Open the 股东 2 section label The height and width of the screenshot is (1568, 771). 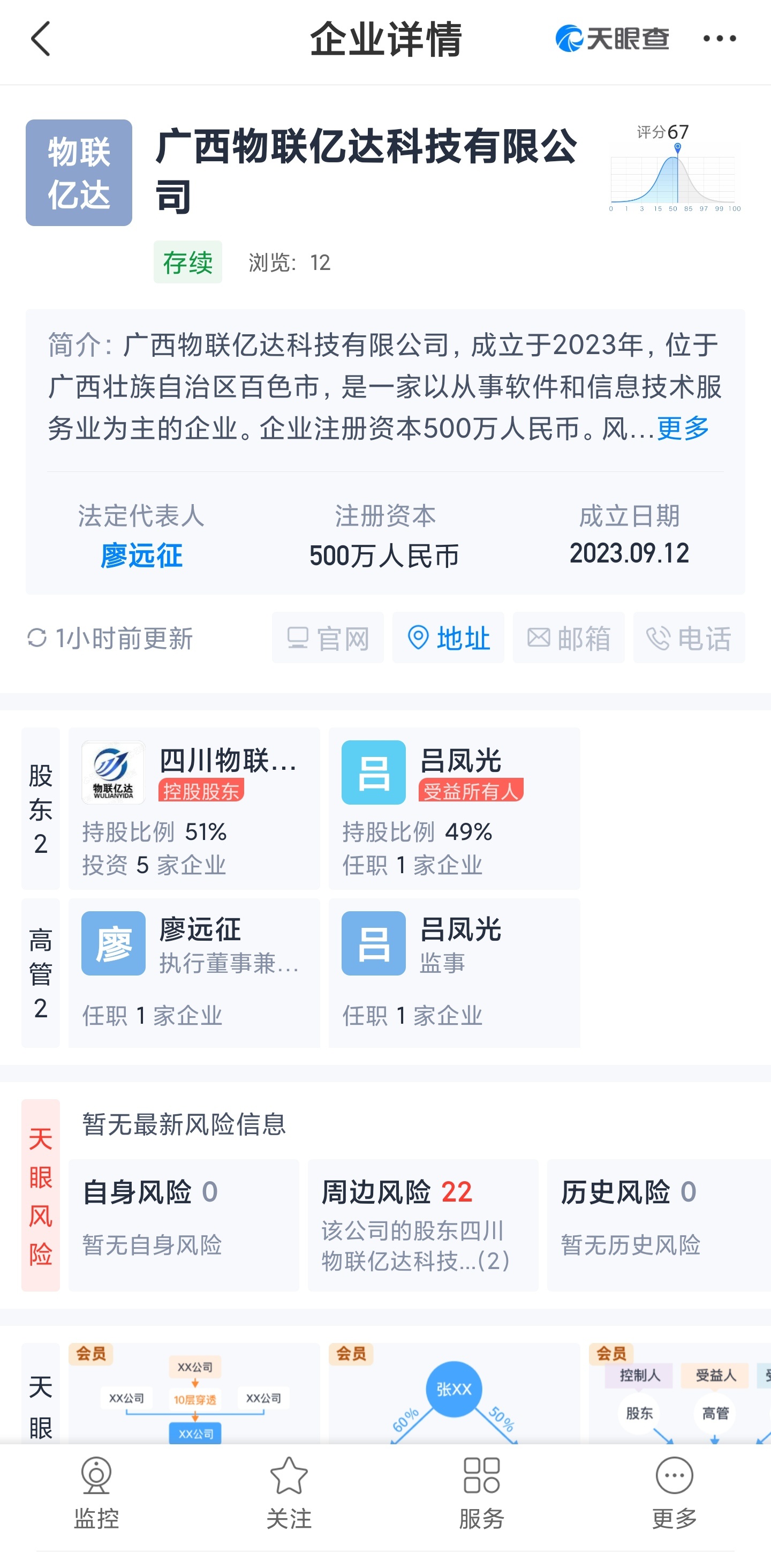(x=41, y=809)
